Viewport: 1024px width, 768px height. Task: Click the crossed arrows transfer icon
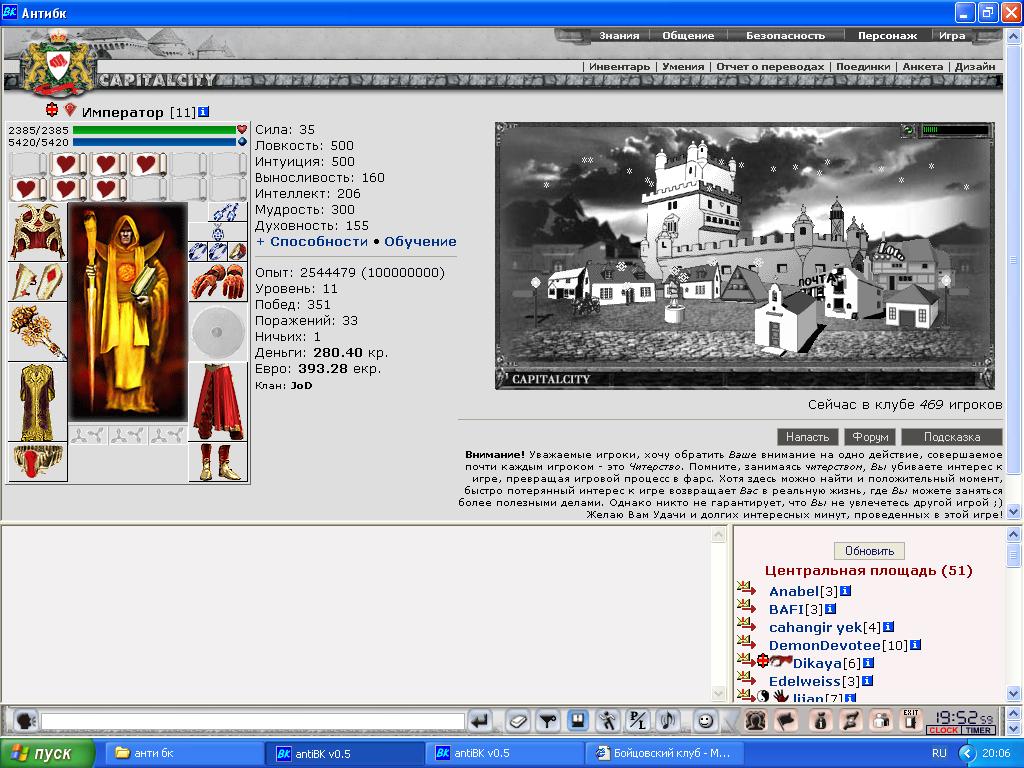coord(851,721)
